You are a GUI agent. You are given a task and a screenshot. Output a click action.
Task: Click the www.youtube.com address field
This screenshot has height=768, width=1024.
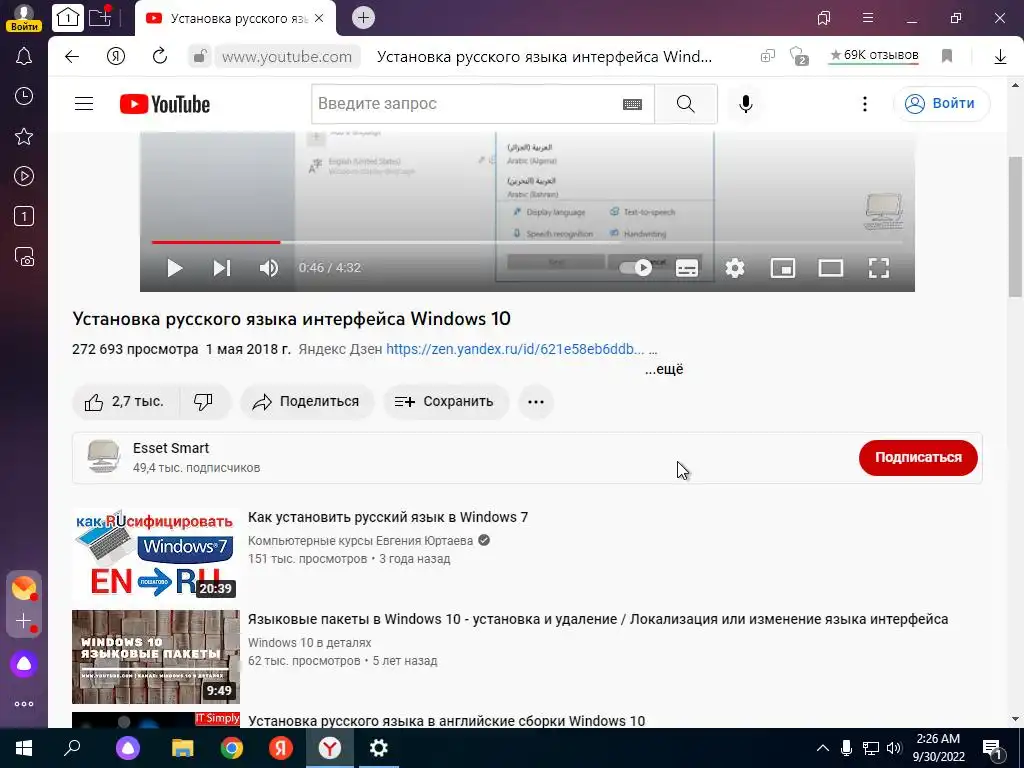[x=287, y=57]
